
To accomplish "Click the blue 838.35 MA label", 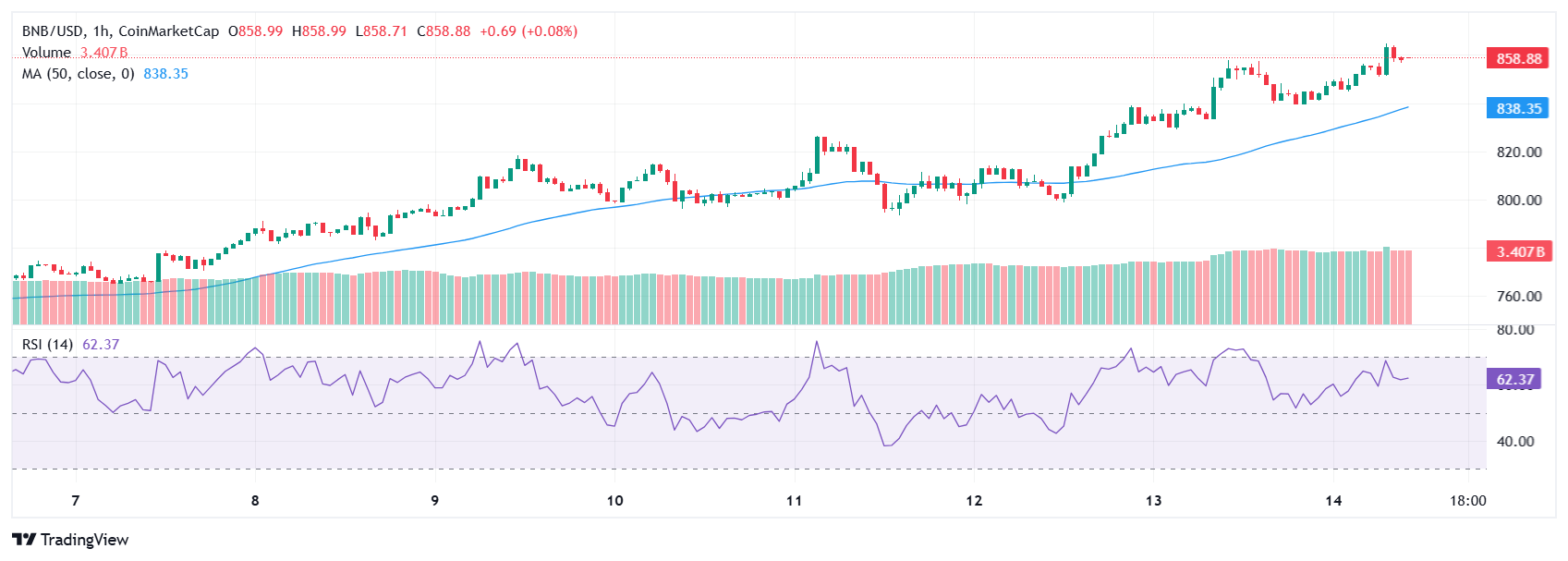I will click(x=1519, y=108).
